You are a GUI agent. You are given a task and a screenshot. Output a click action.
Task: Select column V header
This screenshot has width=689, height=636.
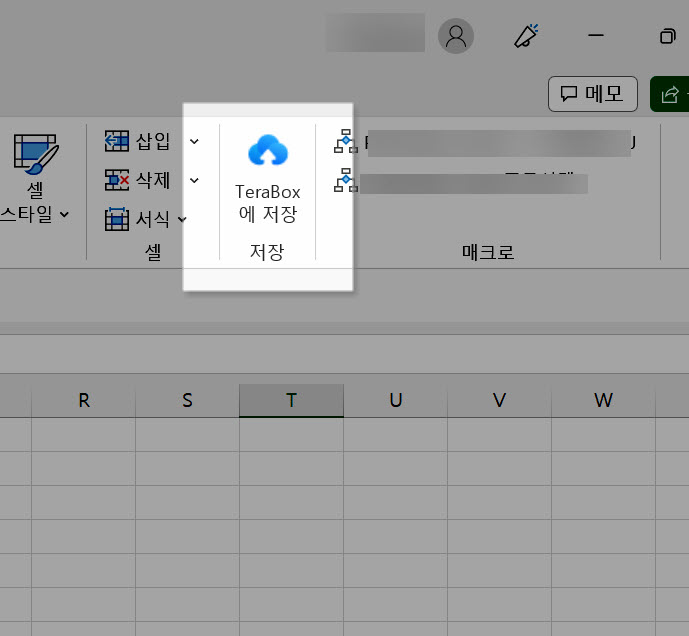(499, 400)
